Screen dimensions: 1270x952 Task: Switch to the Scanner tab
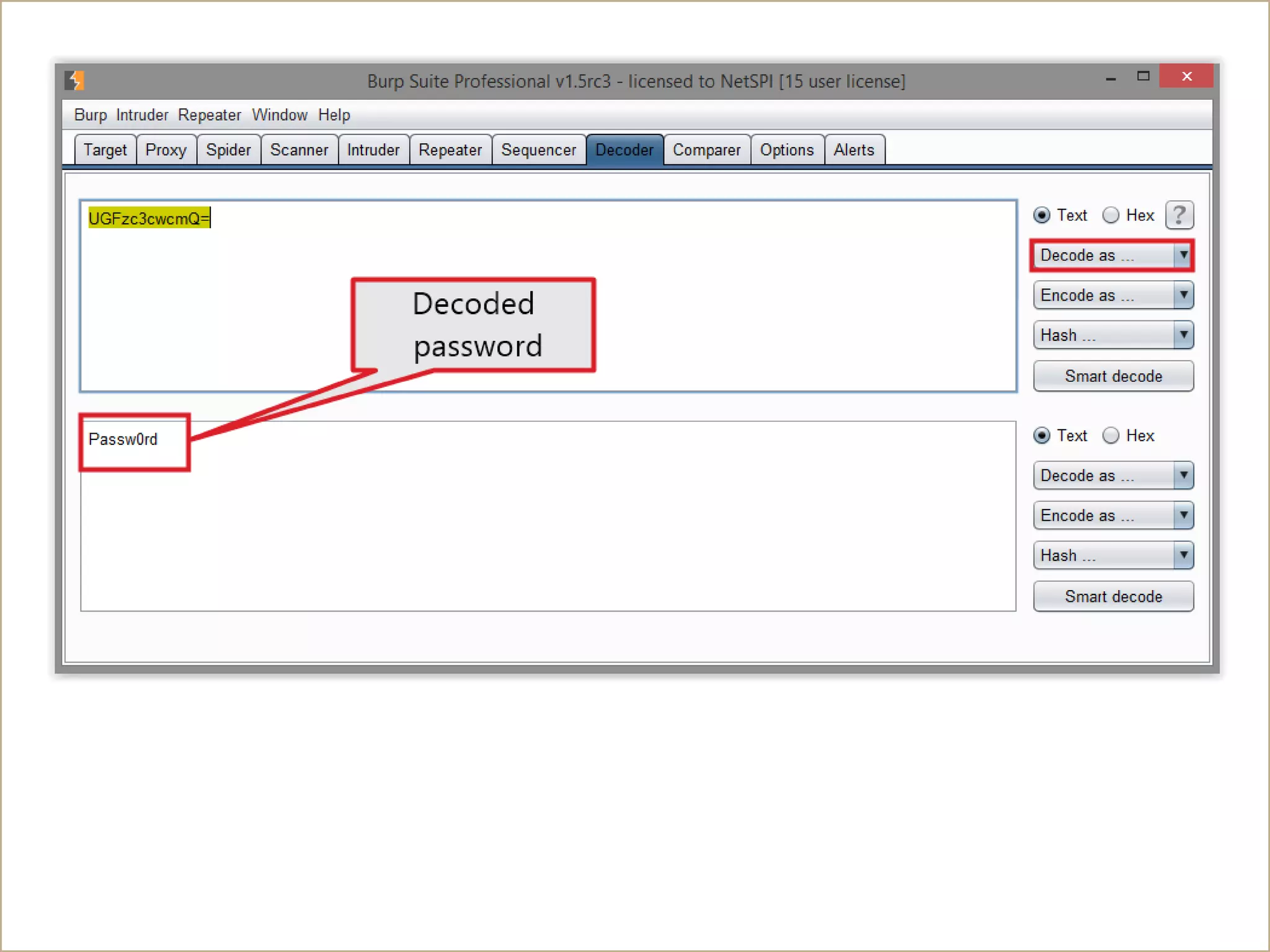300,150
